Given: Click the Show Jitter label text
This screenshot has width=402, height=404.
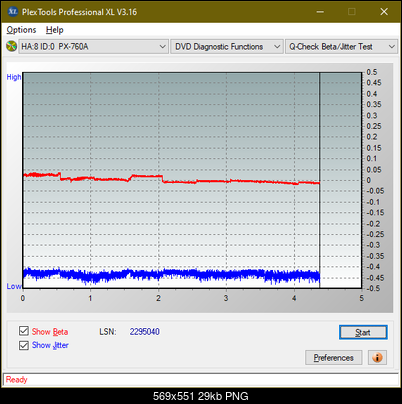Looking at the screenshot, I should coord(50,345).
